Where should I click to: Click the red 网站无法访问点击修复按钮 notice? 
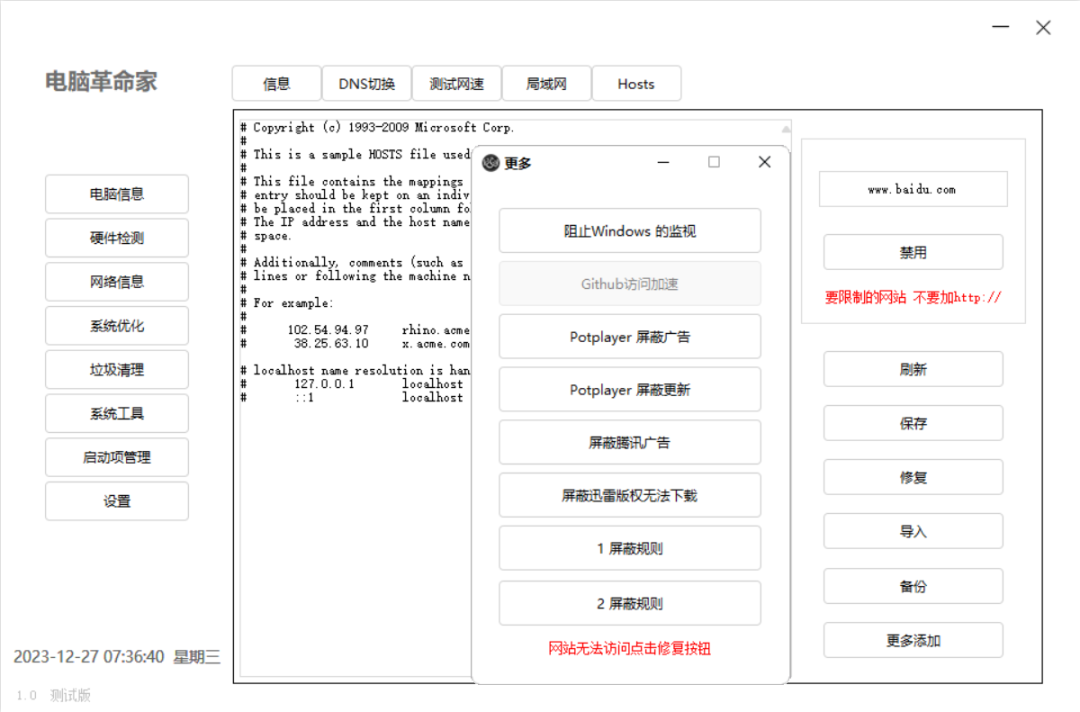pyautogui.click(x=630, y=649)
